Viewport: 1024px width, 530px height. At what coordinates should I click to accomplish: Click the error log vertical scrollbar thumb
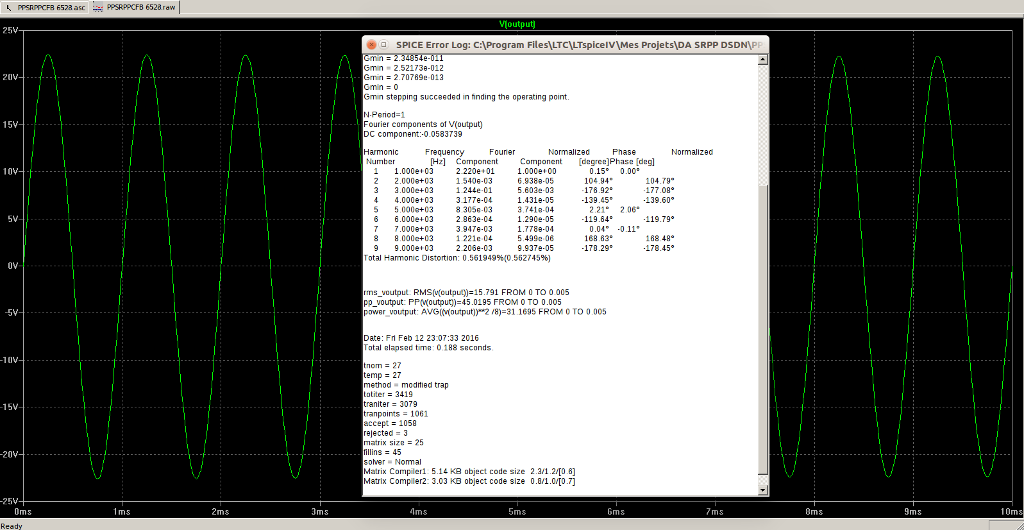pyautogui.click(x=762, y=330)
